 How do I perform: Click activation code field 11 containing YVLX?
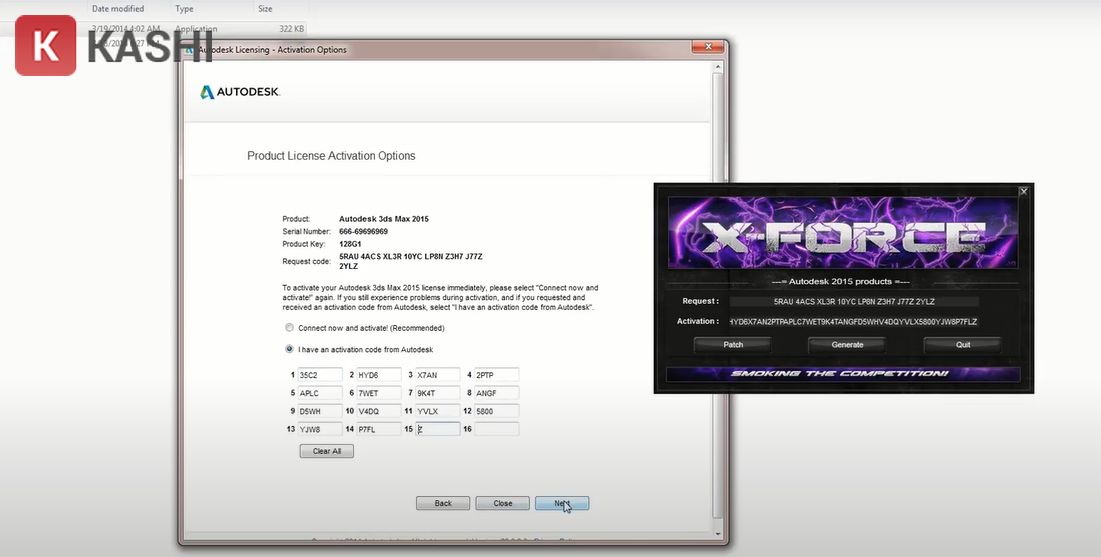pyautogui.click(x=438, y=411)
